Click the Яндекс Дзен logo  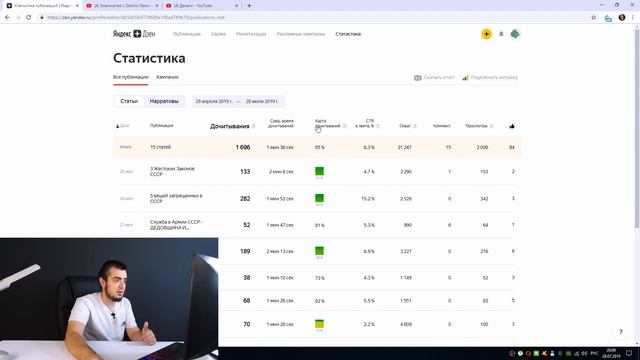[134, 34]
